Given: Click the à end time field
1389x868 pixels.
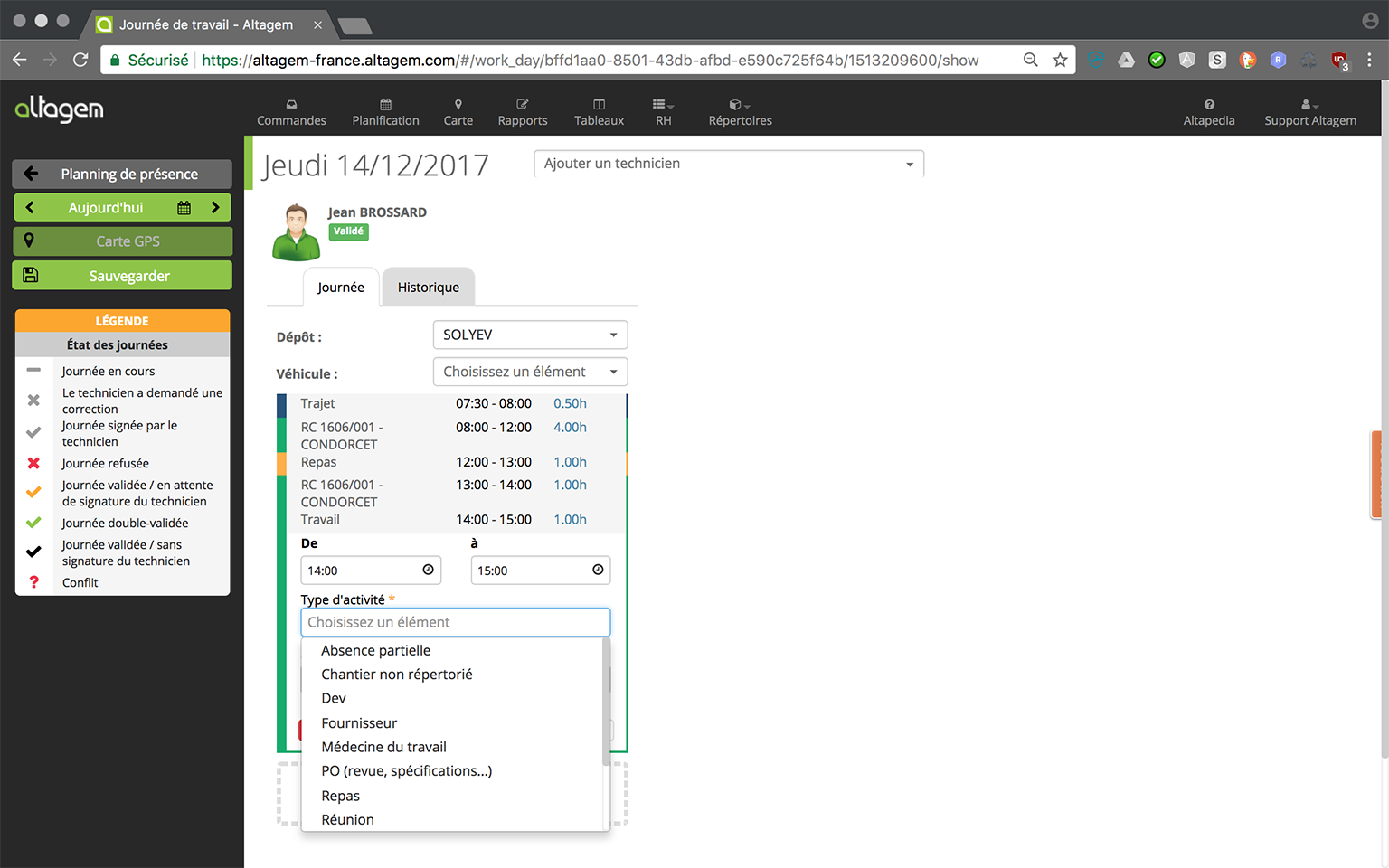Looking at the screenshot, I should click(x=541, y=571).
